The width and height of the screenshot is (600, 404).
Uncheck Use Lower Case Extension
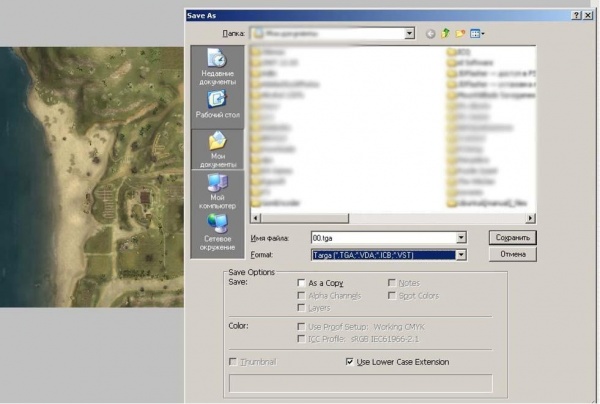[349, 362]
